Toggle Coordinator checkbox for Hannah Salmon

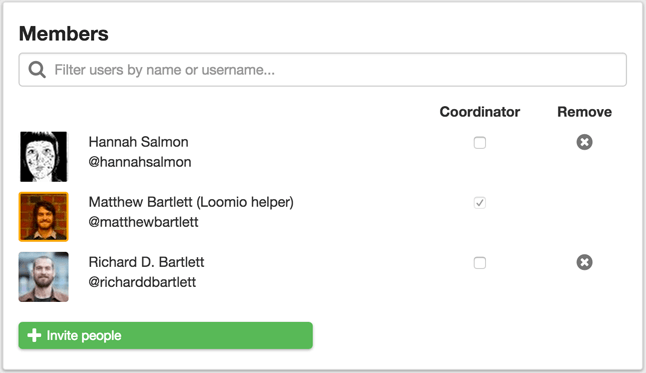pyautogui.click(x=480, y=143)
